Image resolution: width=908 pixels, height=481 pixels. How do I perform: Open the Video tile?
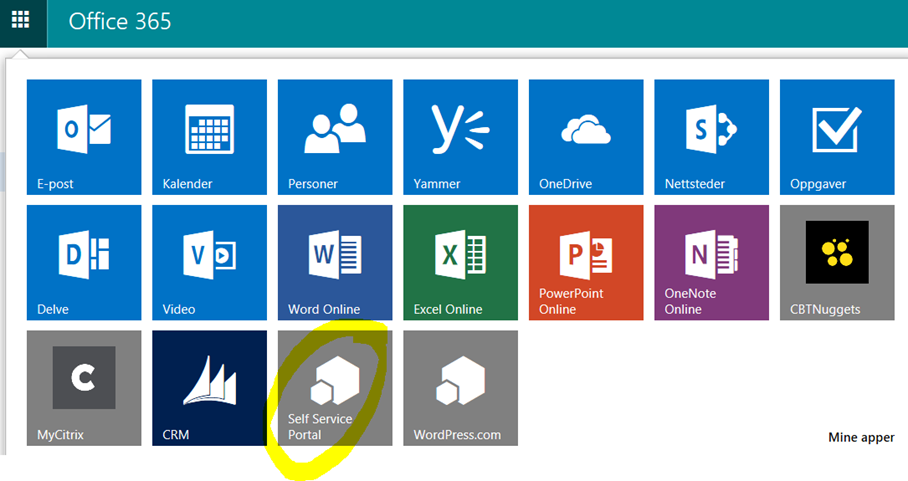(x=210, y=263)
